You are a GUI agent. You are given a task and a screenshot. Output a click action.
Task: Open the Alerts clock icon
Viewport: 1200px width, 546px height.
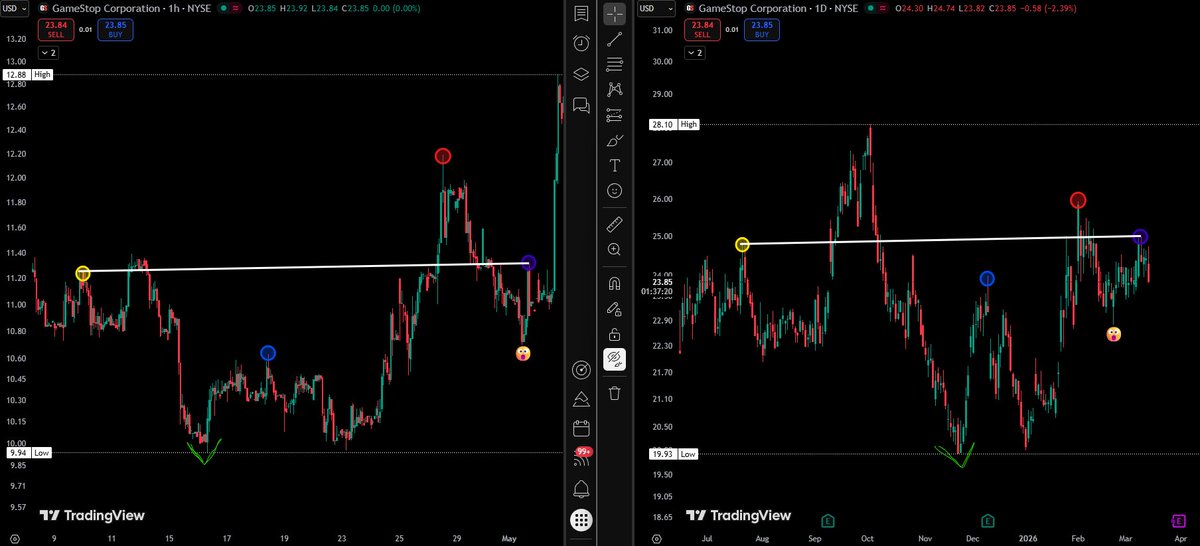pos(581,43)
